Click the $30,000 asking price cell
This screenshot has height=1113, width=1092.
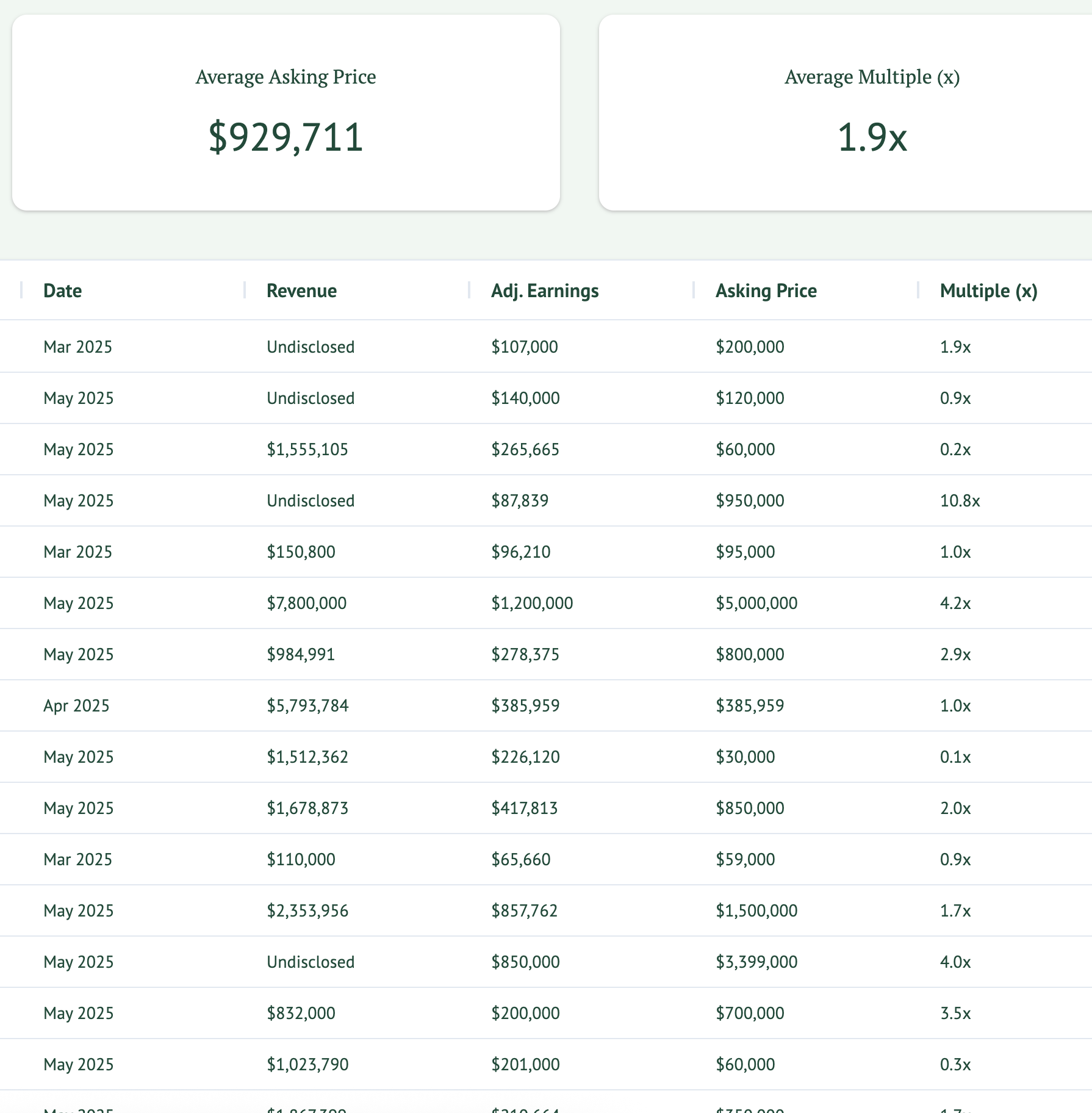coord(745,757)
